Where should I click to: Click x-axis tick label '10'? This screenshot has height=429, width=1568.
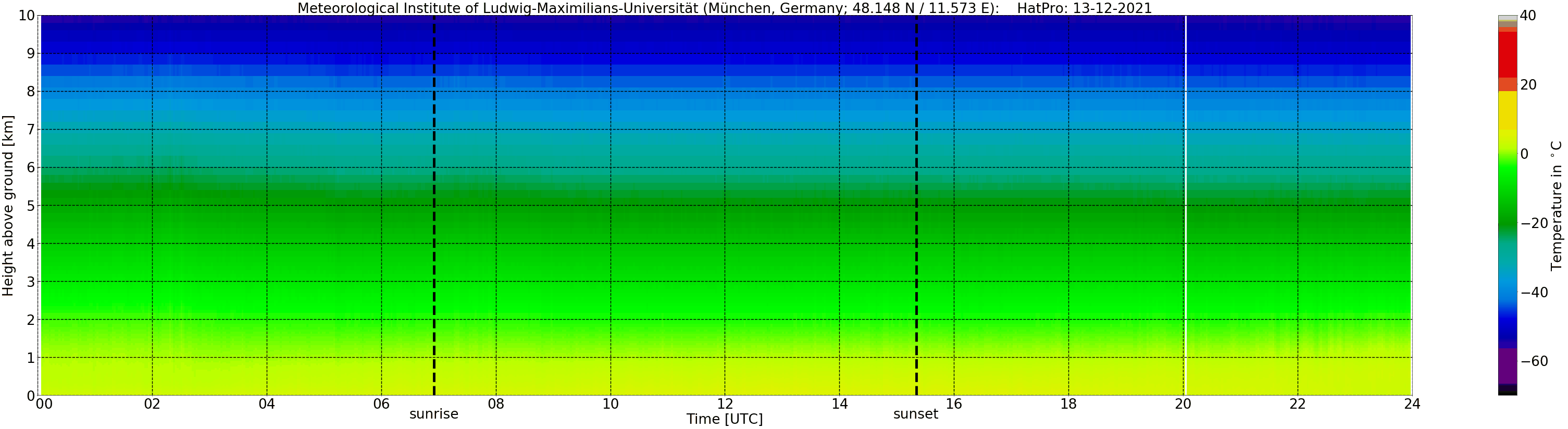(611, 404)
